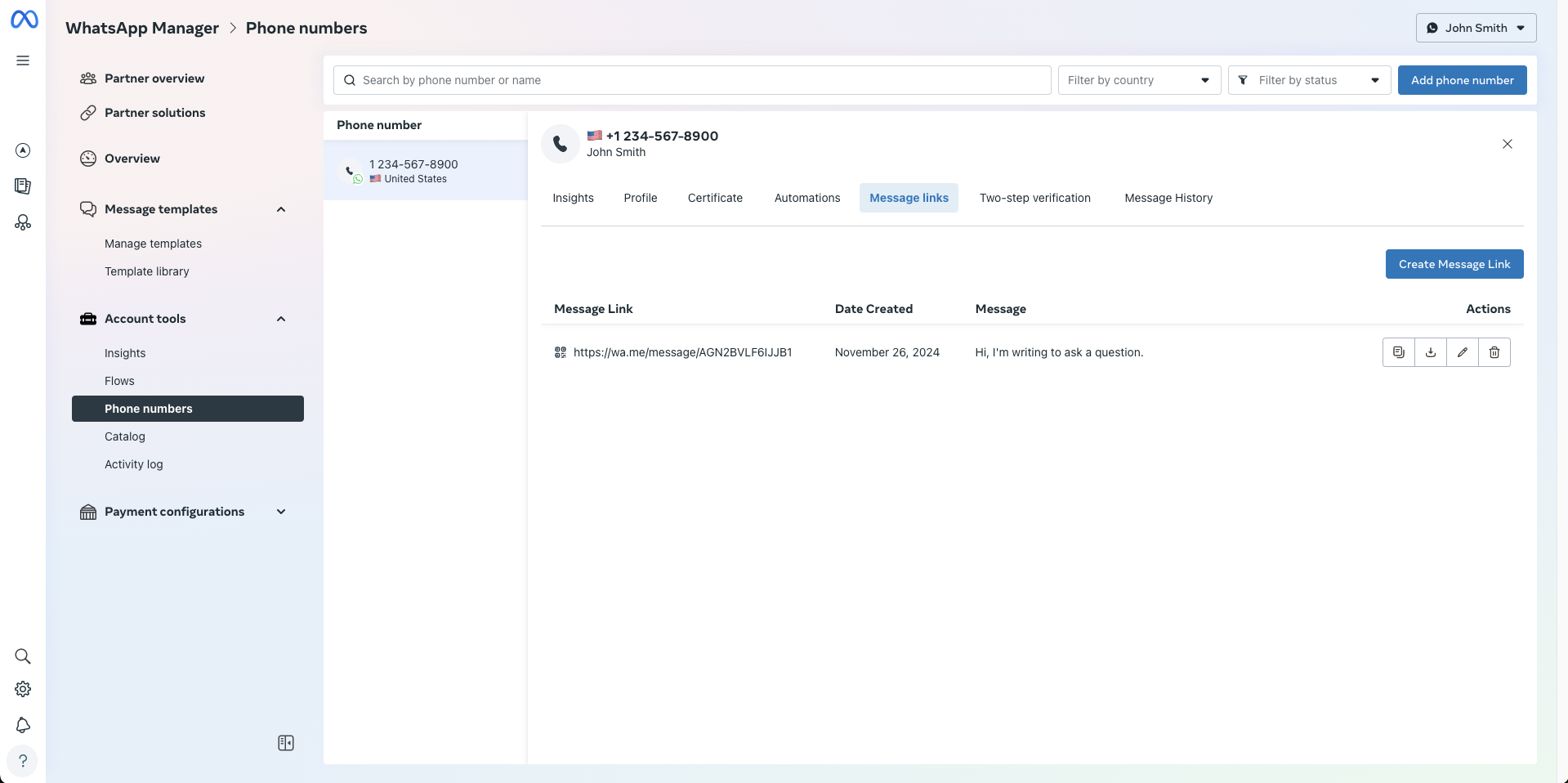The height and width of the screenshot is (783, 1568).
Task: Switch to Profile tab
Action: tap(641, 198)
